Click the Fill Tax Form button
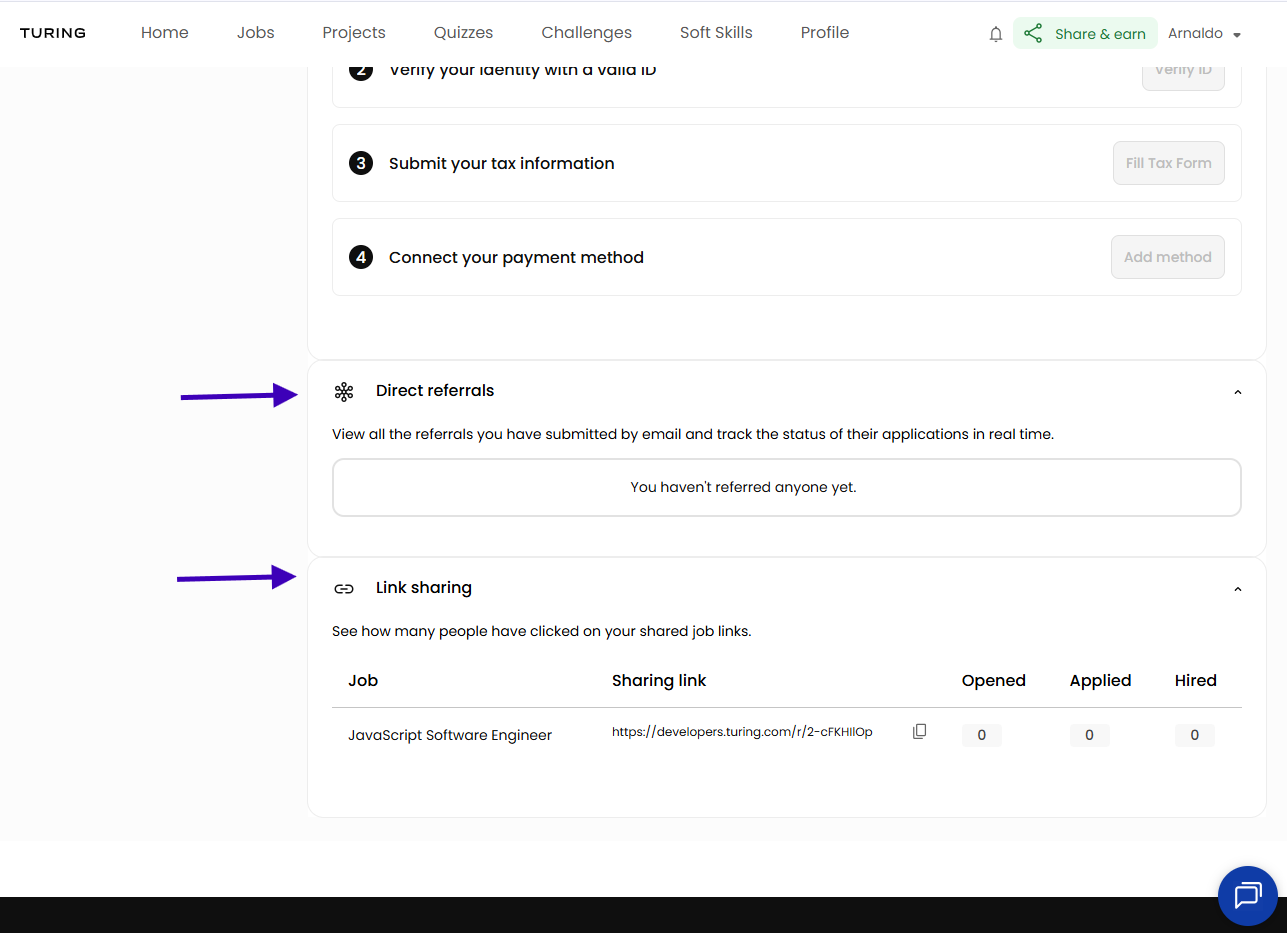Viewport: 1287px width, 933px height. point(1168,162)
